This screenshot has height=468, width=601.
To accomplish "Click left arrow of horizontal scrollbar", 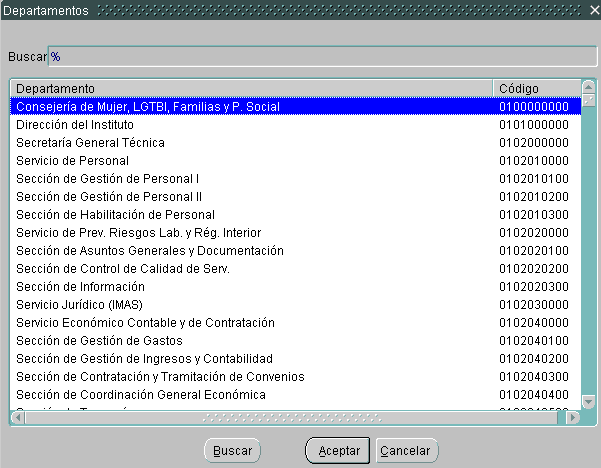I will tap(17, 417).
